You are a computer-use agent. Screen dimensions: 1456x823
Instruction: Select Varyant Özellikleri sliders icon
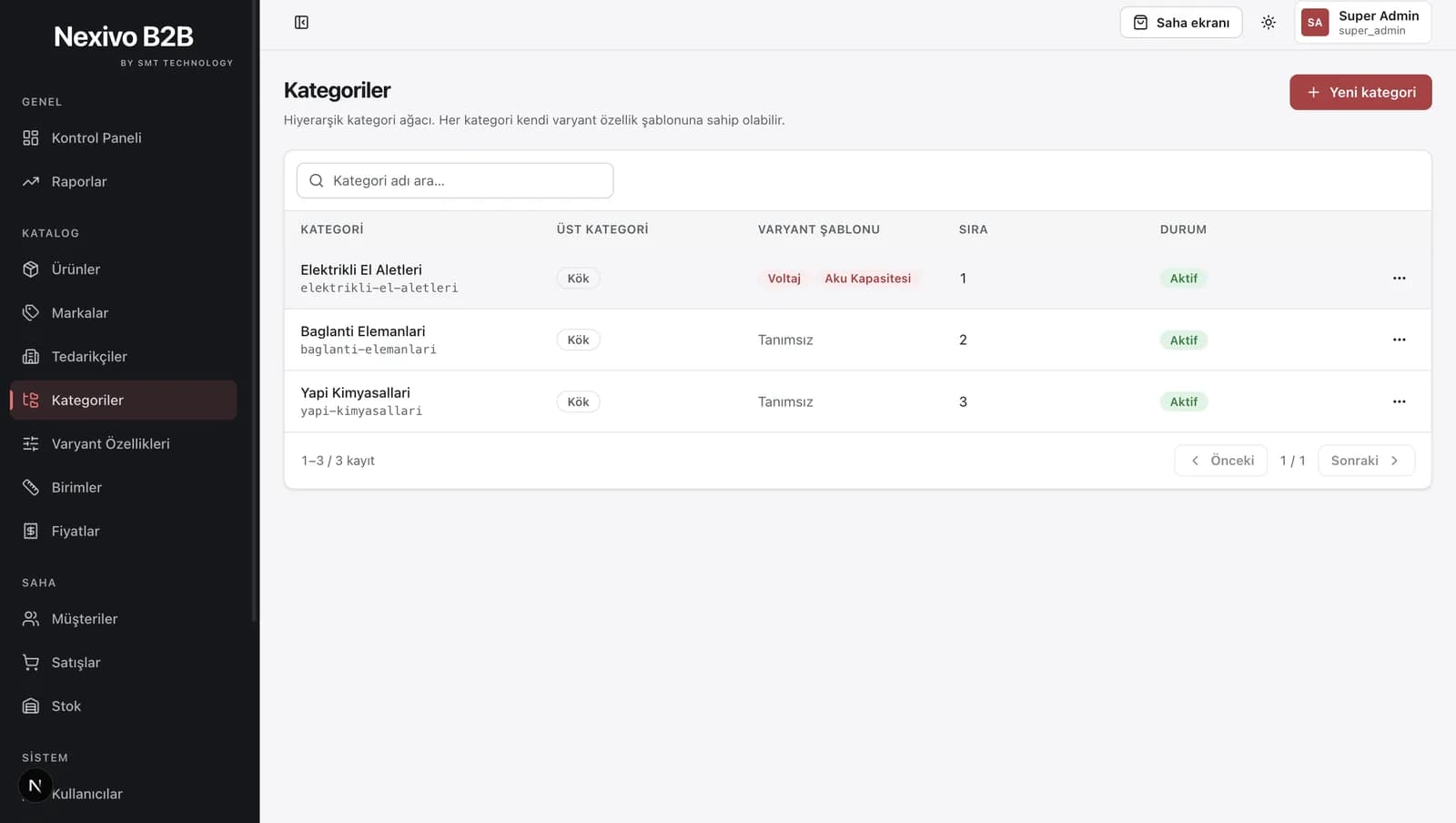31,443
